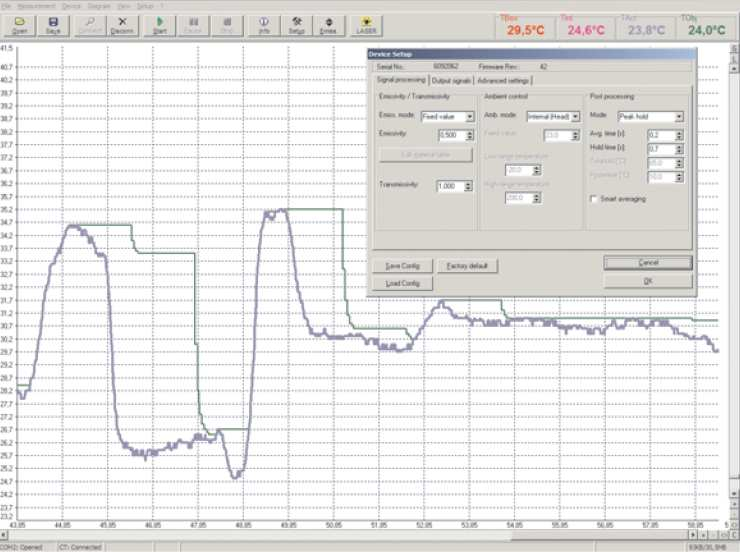This screenshot has width=740, height=552.
Task: Open the Measurement menu
Action: [36, 6]
